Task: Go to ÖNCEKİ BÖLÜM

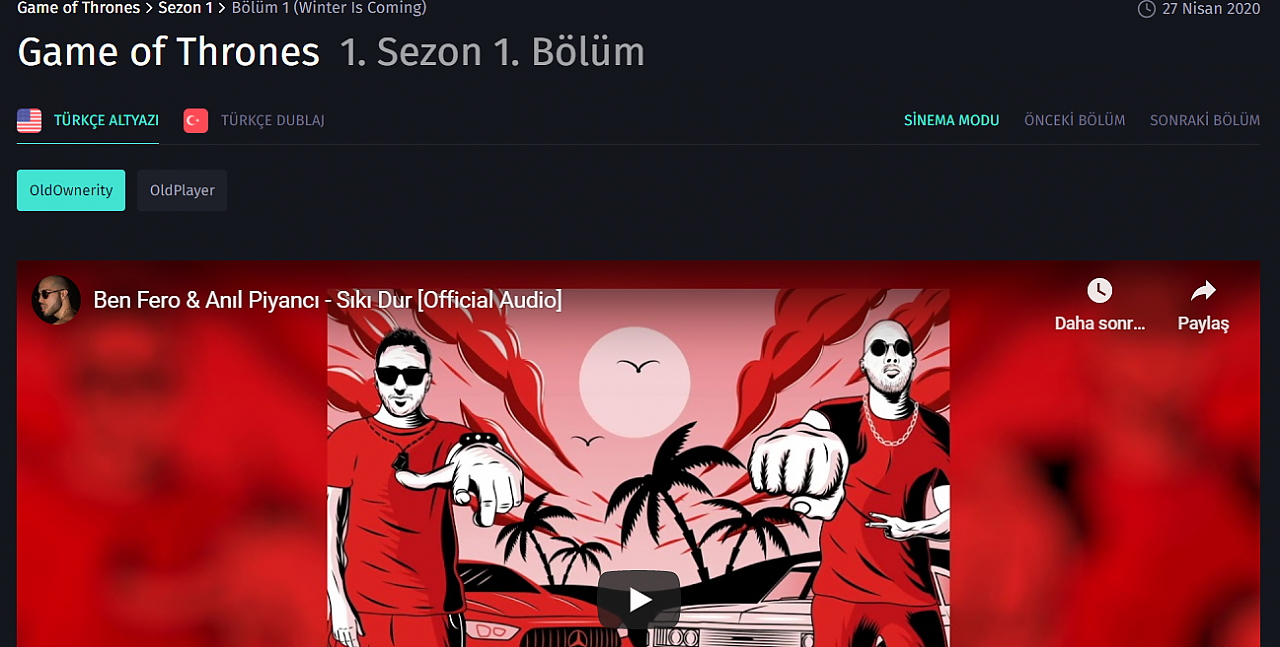Action: pyautogui.click(x=1074, y=120)
